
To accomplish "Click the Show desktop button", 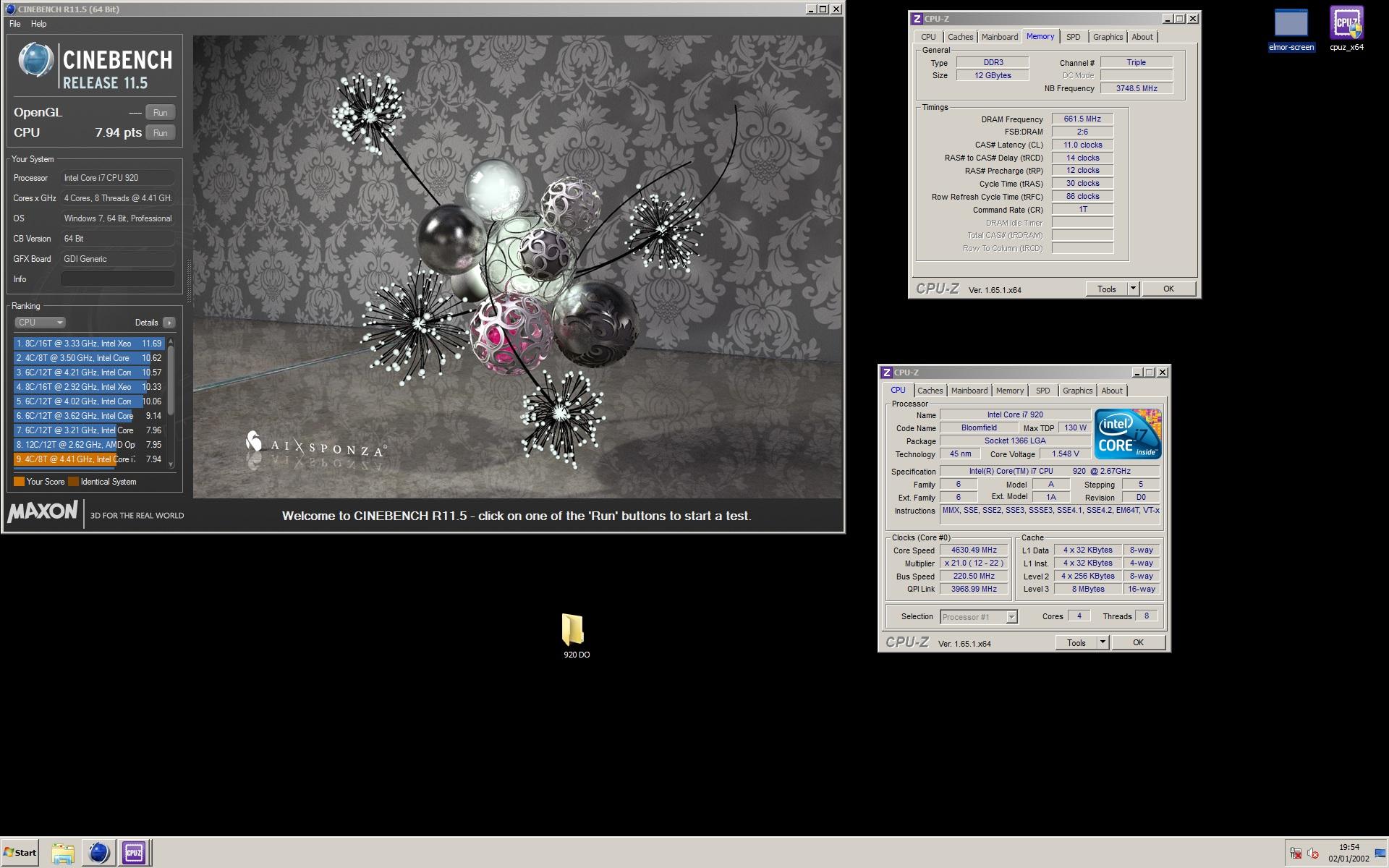I will pos(1381,853).
